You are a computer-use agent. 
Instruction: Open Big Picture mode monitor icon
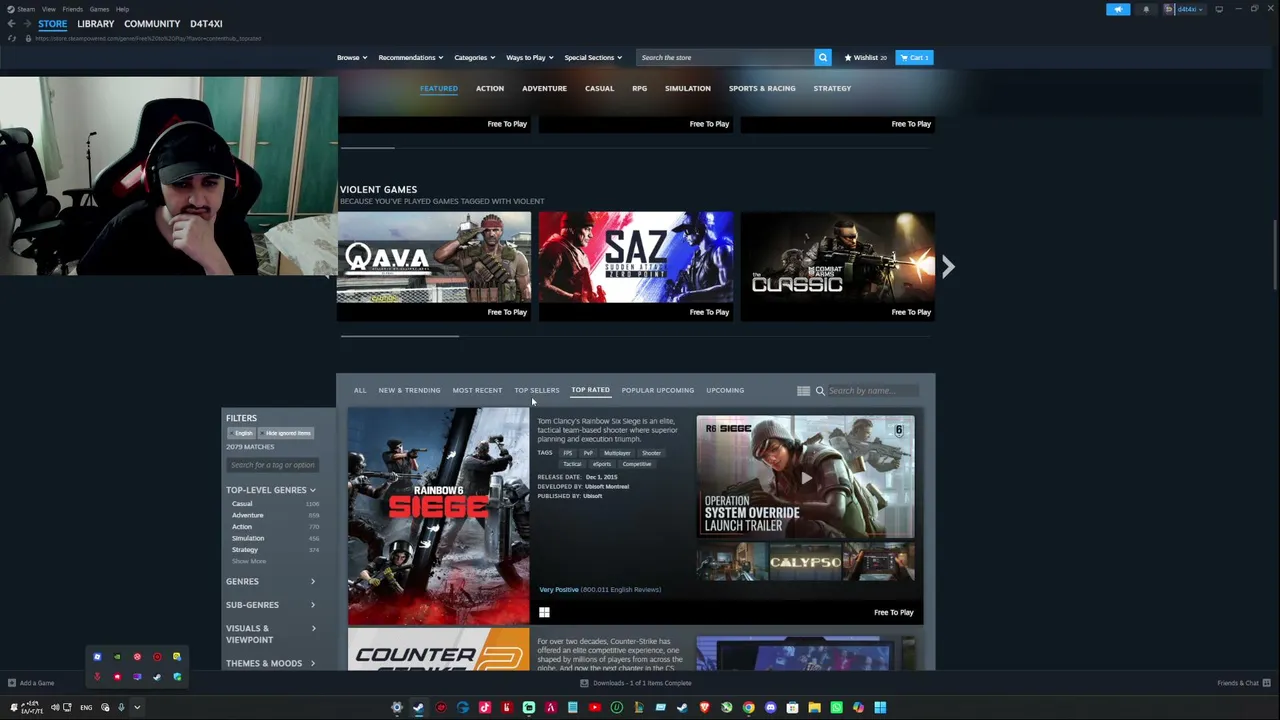pos(1219,9)
